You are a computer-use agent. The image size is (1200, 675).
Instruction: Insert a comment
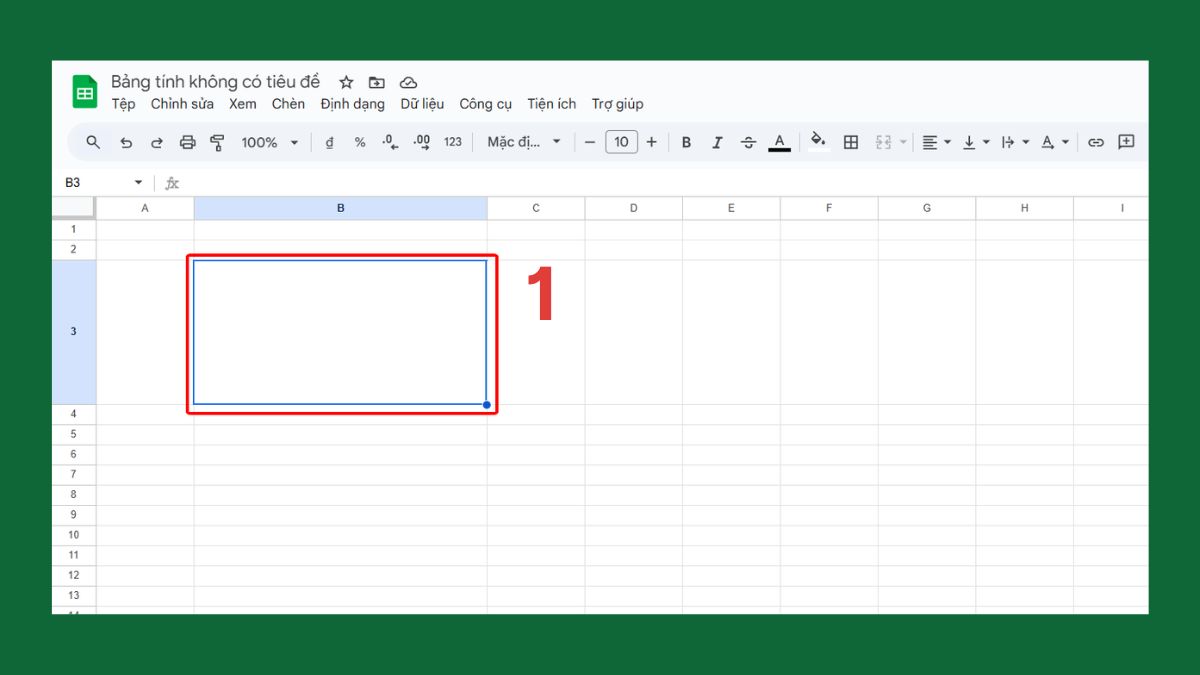tap(1126, 141)
